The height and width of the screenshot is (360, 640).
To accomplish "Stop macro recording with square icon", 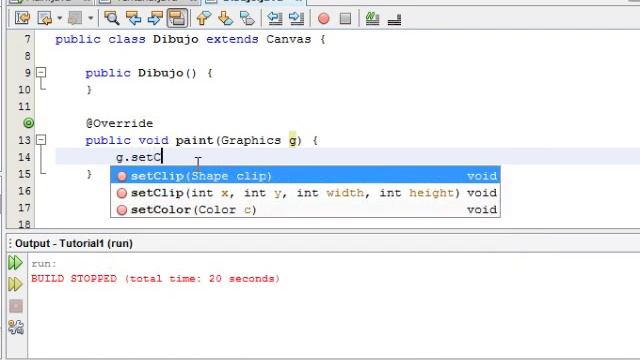I will (345, 18).
